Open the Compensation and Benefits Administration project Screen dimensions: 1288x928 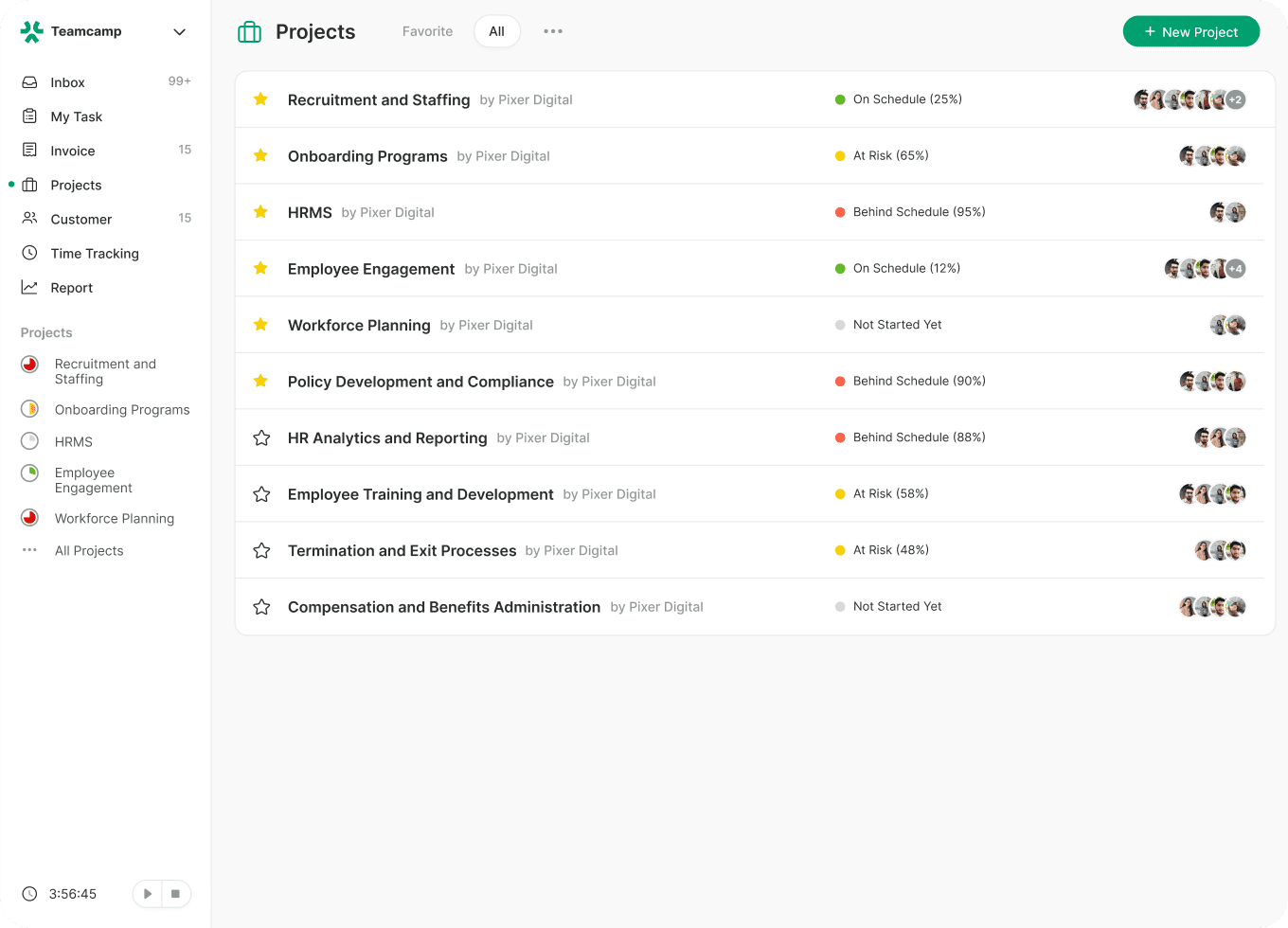click(443, 607)
